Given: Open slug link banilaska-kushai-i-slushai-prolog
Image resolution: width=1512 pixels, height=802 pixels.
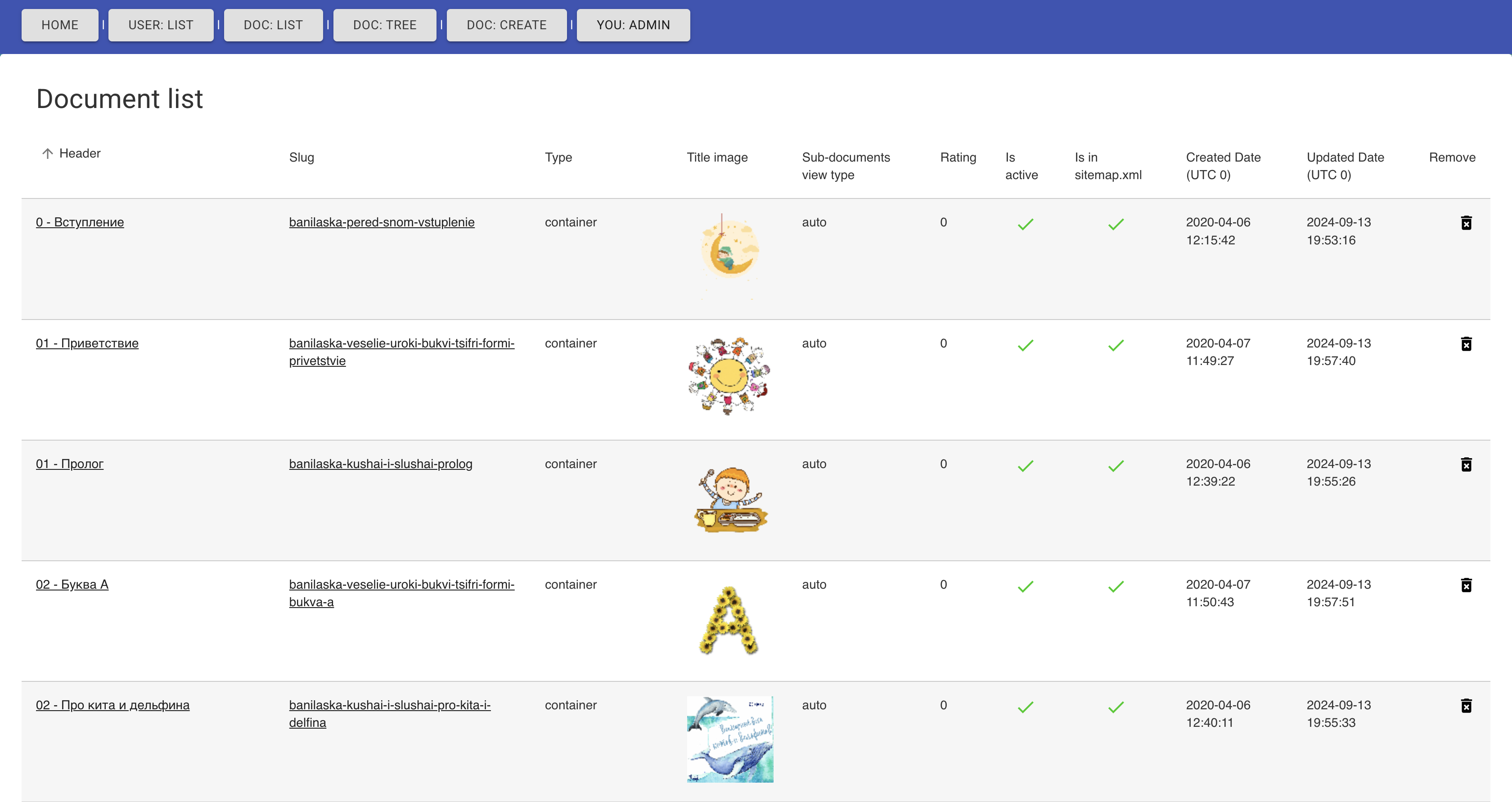Looking at the screenshot, I should 380,464.
